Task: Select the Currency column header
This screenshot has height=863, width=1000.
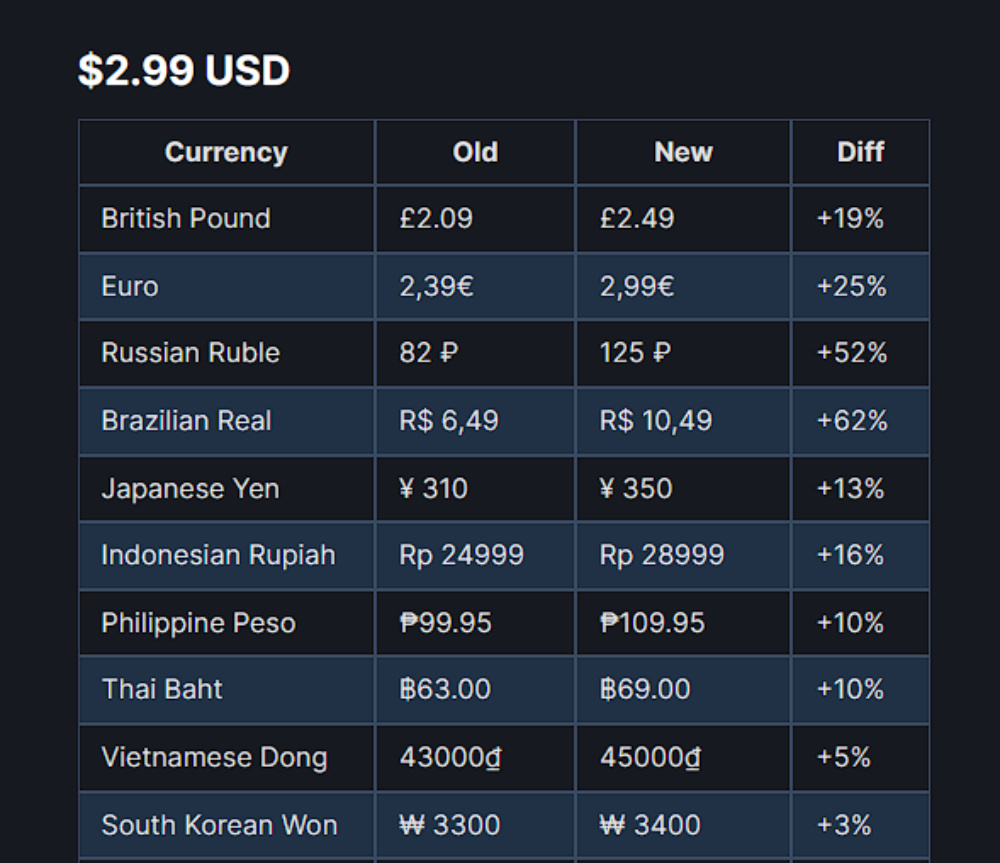Action: pyautogui.click(x=226, y=152)
